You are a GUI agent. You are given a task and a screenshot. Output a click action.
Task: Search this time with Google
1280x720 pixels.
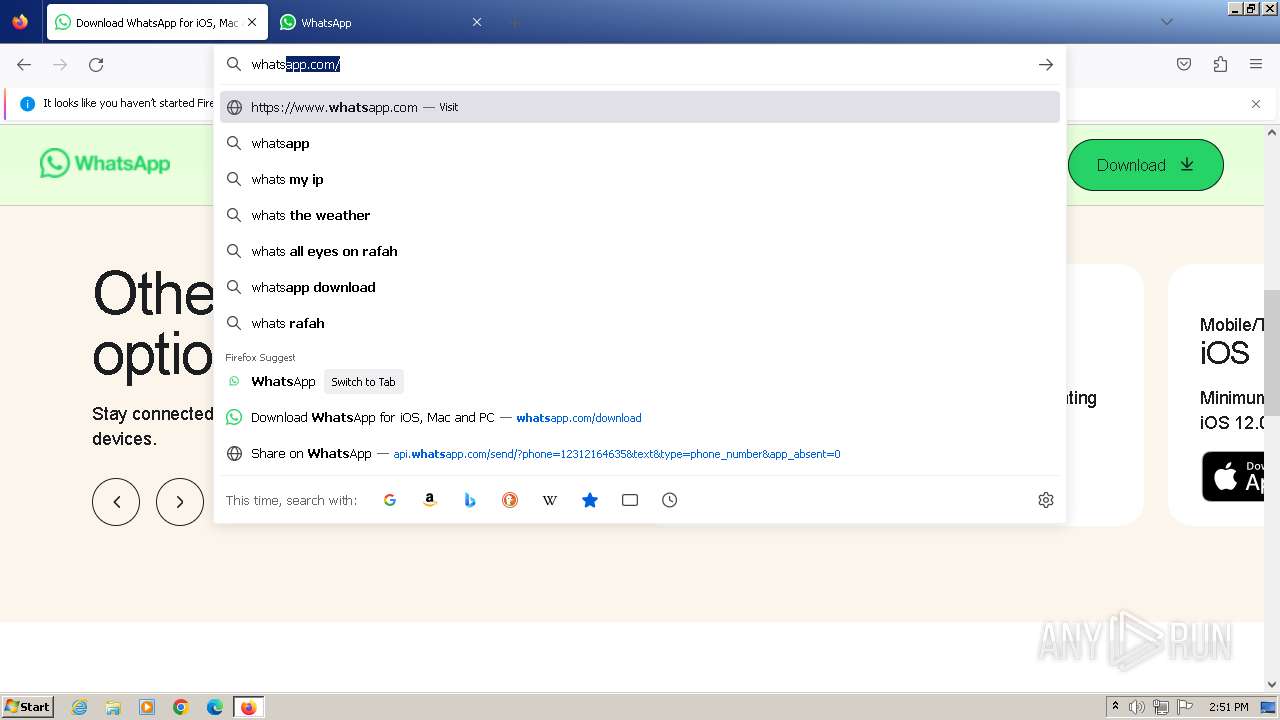tap(390, 500)
